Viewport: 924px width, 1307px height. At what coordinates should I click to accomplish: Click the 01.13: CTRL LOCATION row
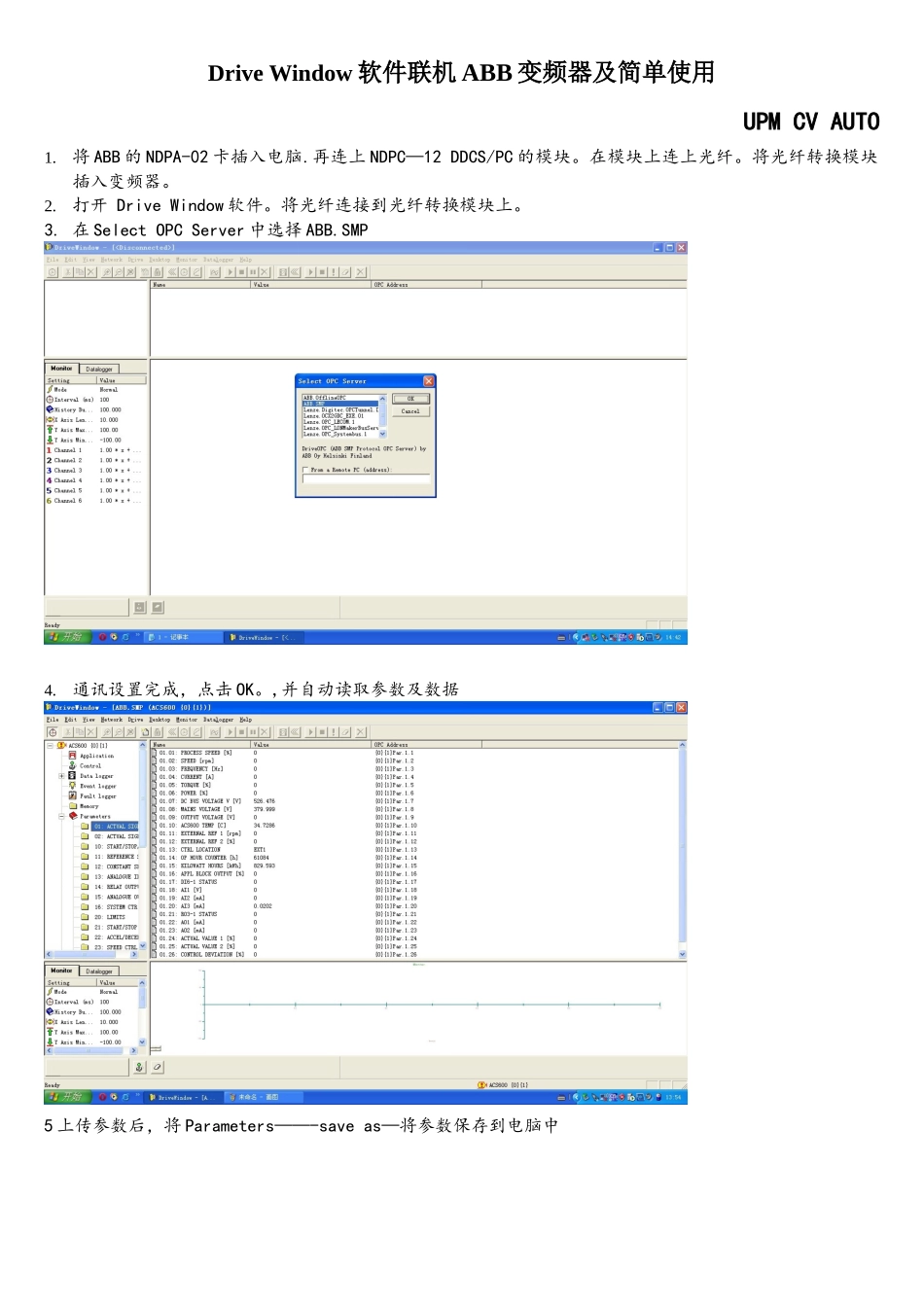(x=416, y=850)
